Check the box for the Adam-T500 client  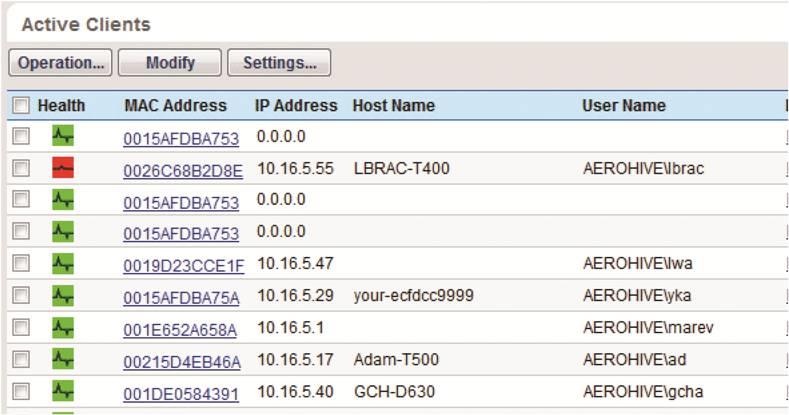[x=21, y=359]
